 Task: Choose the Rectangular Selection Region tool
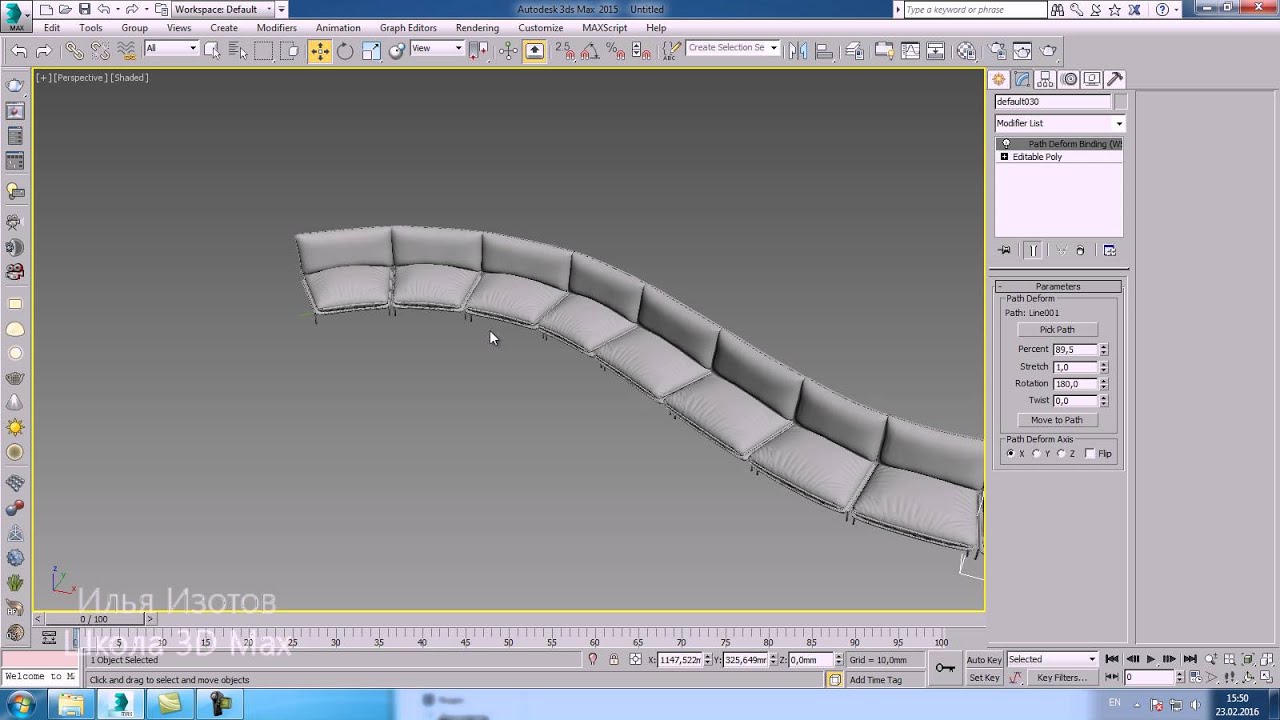[x=264, y=51]
